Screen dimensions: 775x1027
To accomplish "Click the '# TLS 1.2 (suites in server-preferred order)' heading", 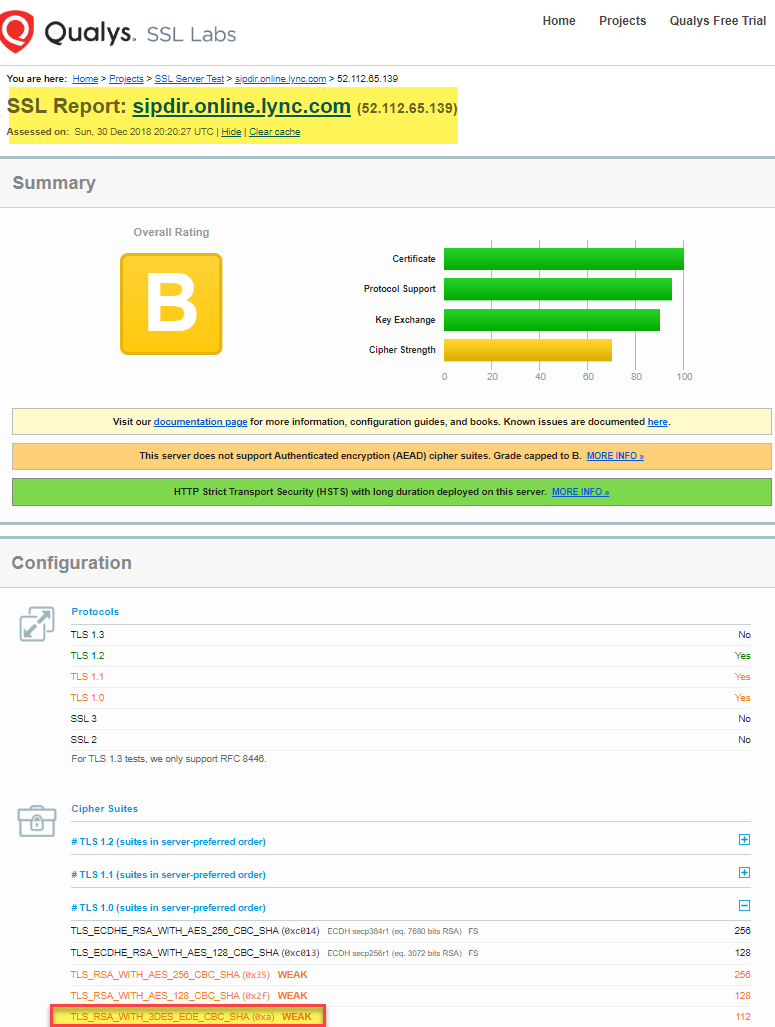I will pos(168,842).
